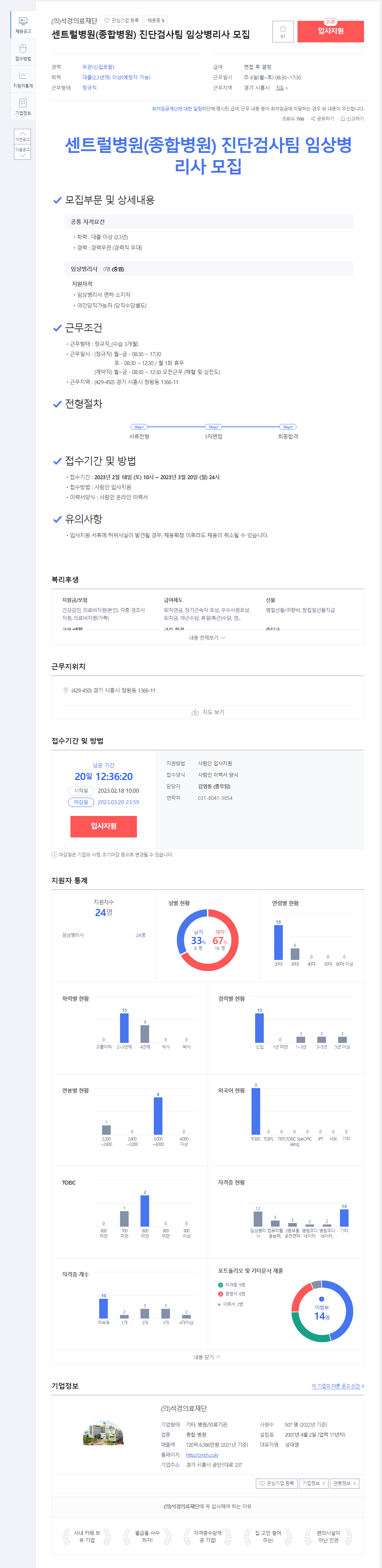The width and height of the screenshot is (382, 1568).
Task: Toggle 관심기업 등록 in the 기업정보 card
Action: click(276, 1483)
